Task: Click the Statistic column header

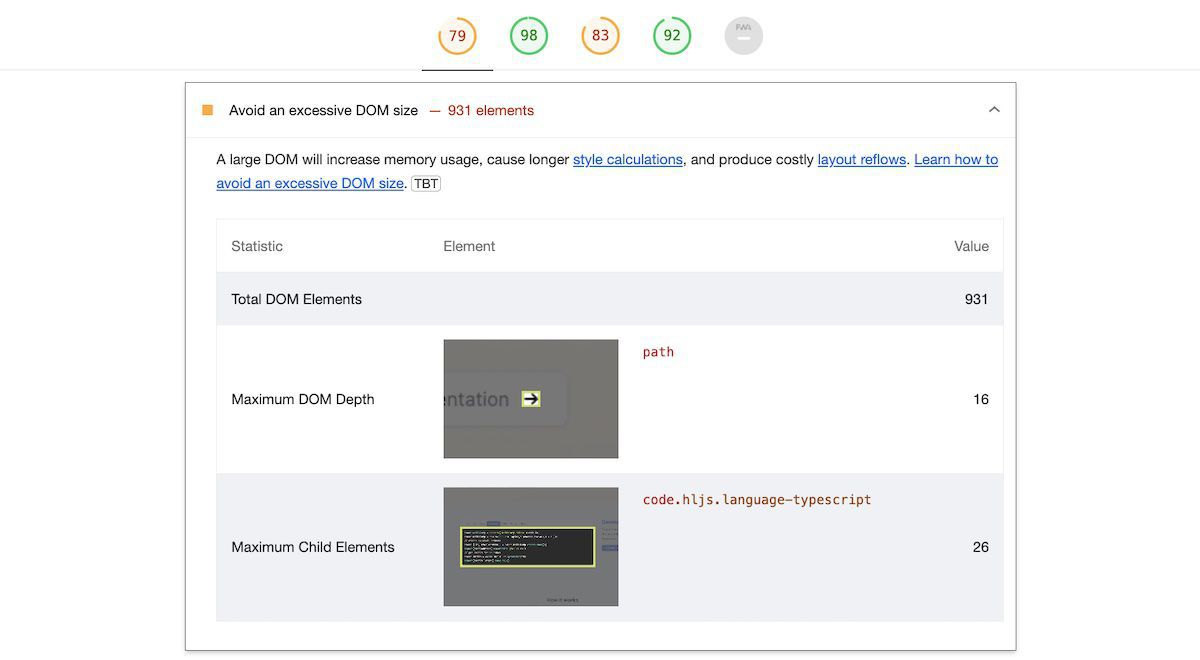Action: (x=257, y=246)
